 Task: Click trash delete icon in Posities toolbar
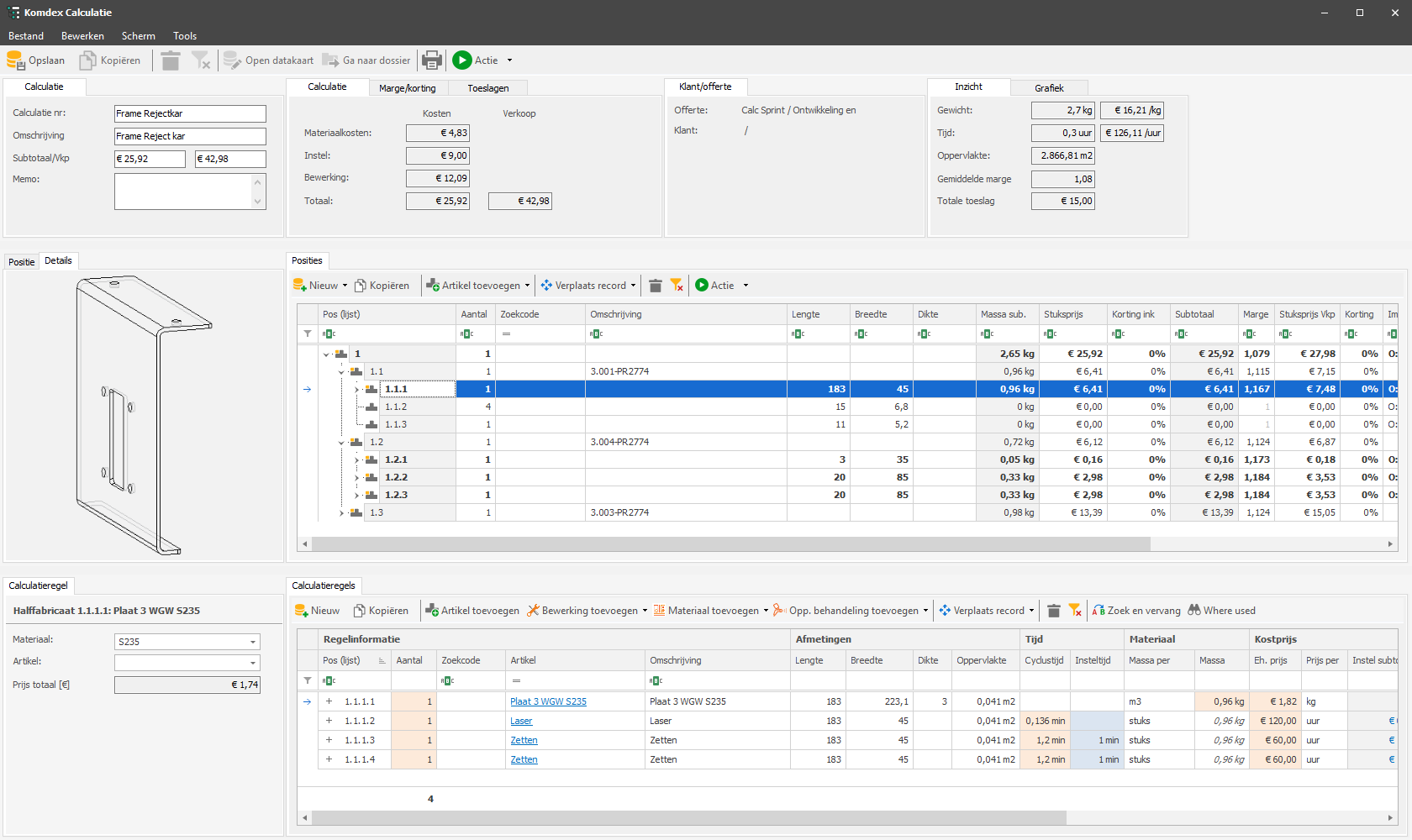(x=656, y=286)
